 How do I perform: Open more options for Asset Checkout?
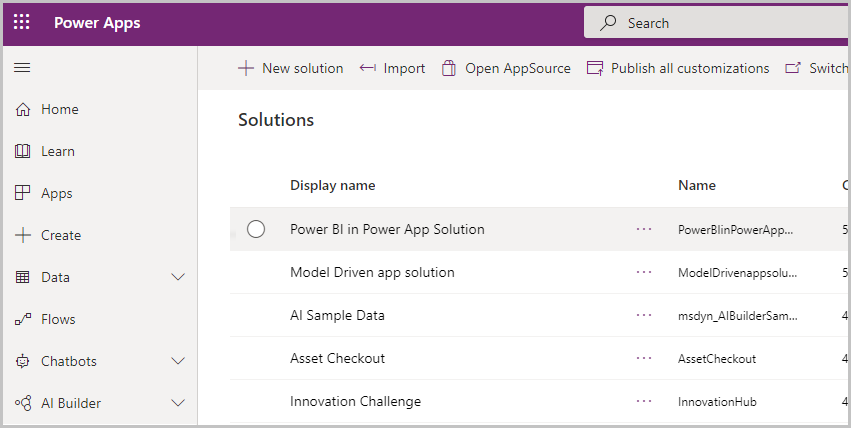click(644, 358)
